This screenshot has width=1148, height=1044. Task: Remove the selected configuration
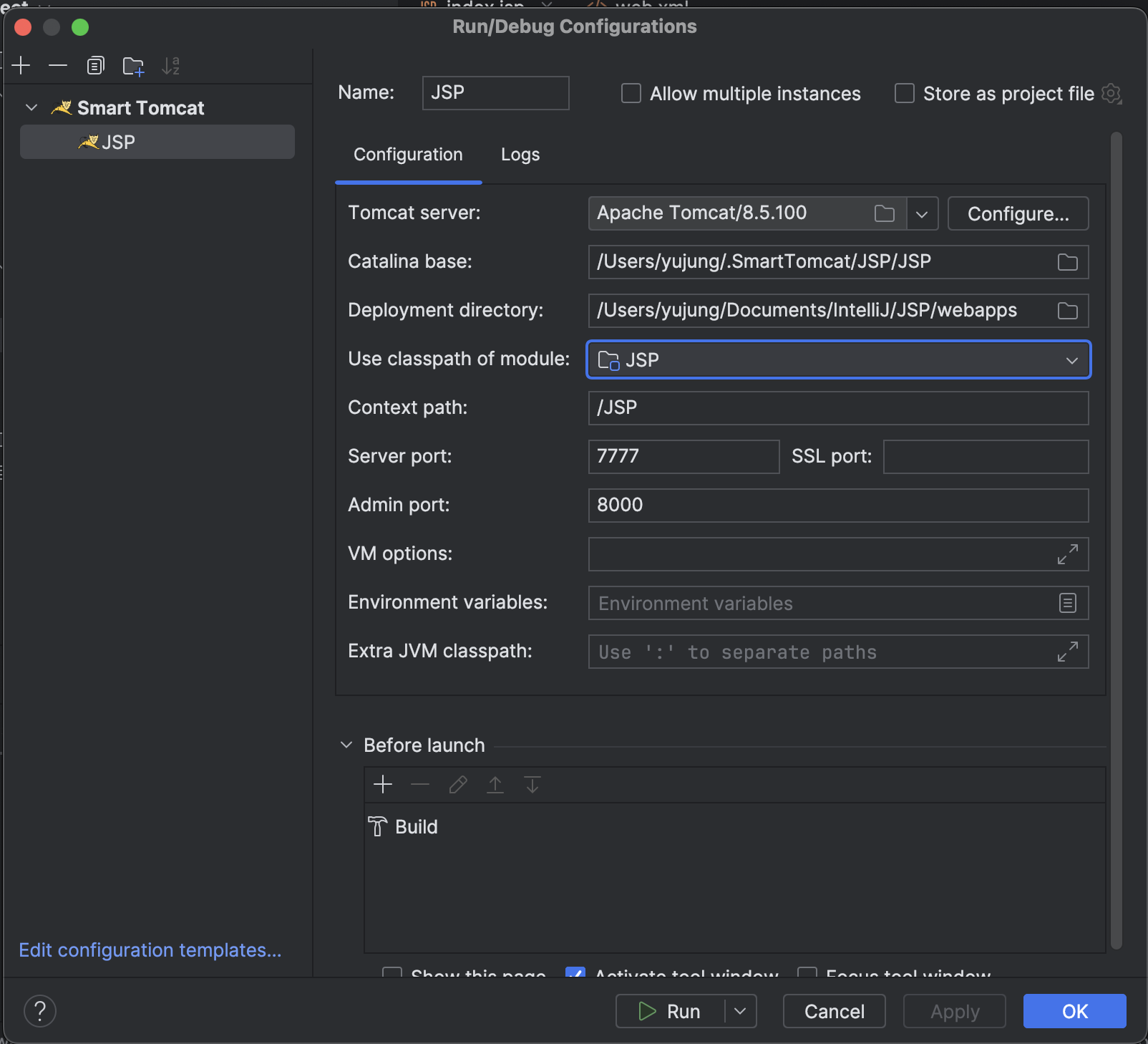point(58,66)
